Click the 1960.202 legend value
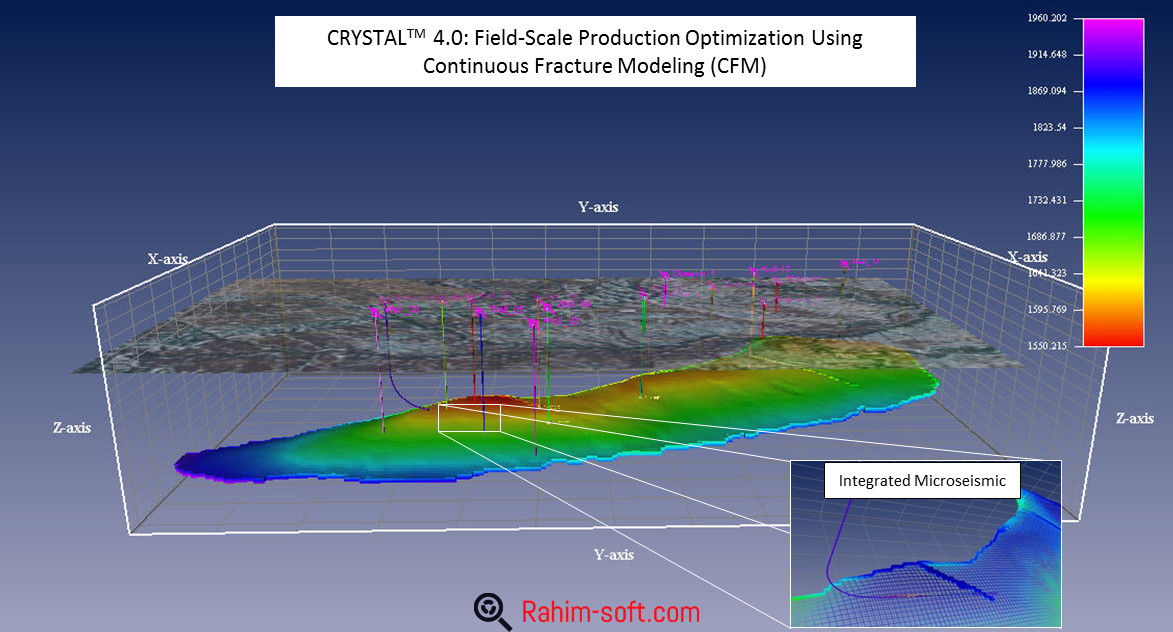This screenshot has width=1173, height=632. [x=1047, y=18]
